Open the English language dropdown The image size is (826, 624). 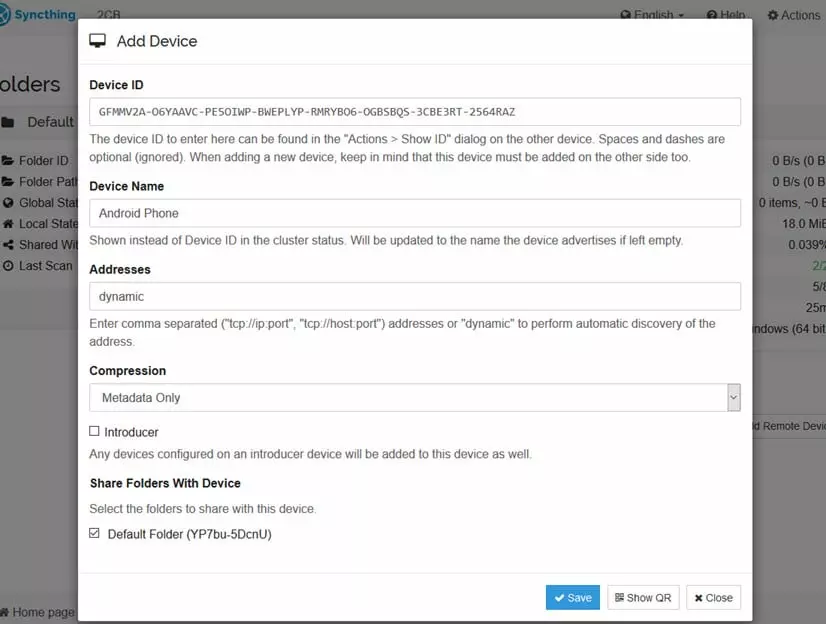653,15
